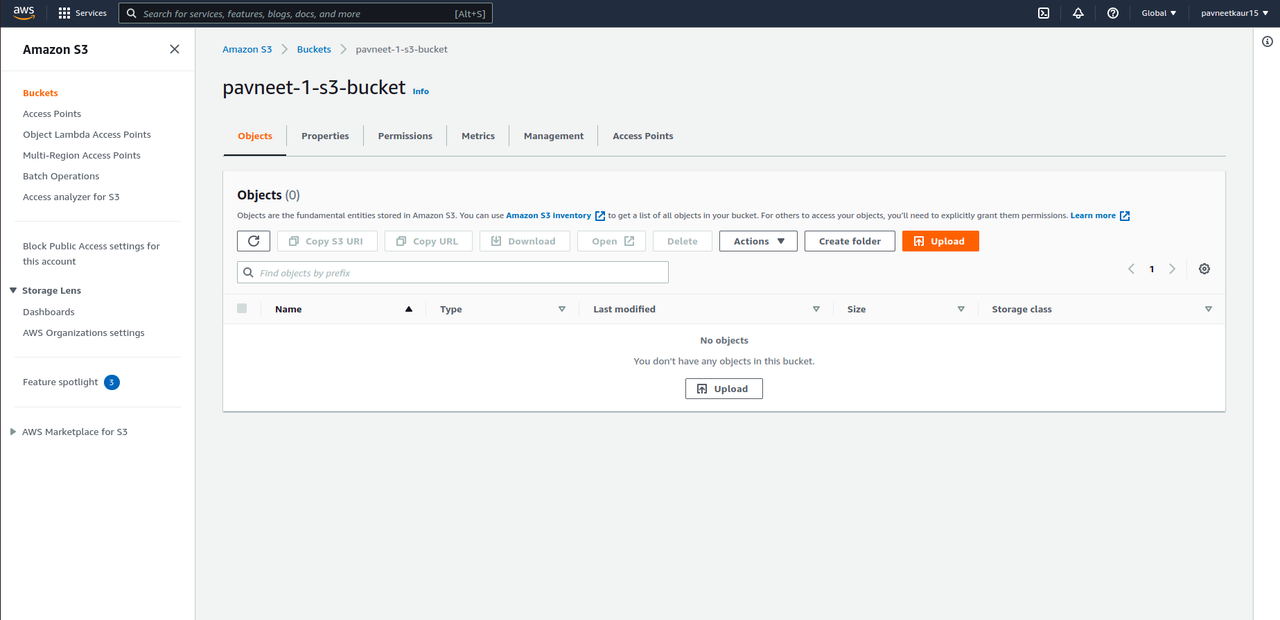Open Block Public Access settings
The height and width of the screenshot is (620, 1280).
pos(91,254)
